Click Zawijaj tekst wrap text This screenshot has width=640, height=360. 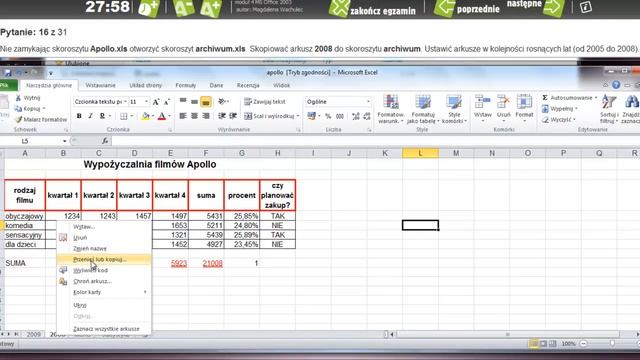(265, 102)
